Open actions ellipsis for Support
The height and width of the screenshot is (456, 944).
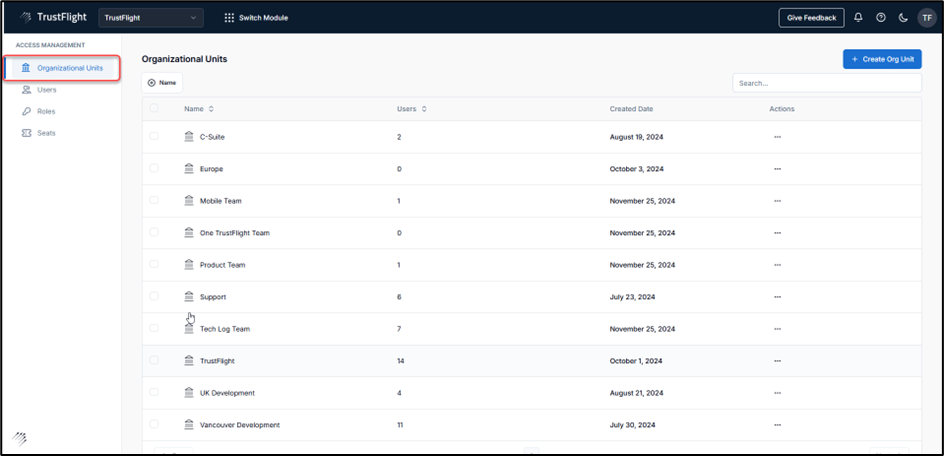pos(777,296)
